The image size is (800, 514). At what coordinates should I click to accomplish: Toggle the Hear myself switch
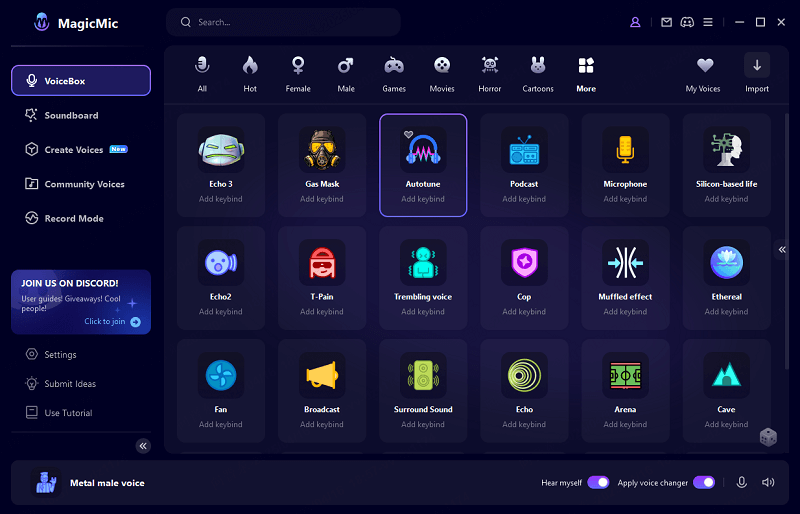(598, 482)
